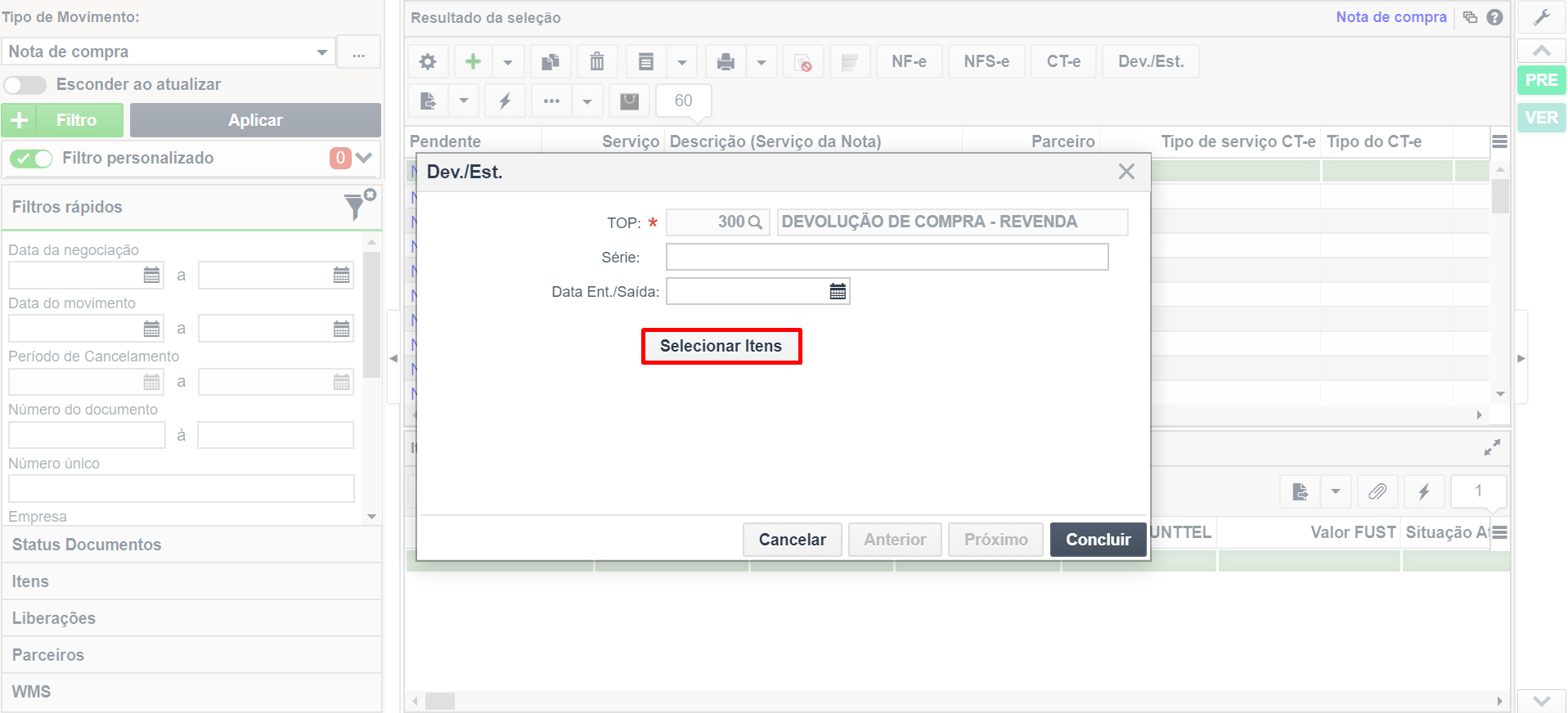Viewport: 1568px width, 713px height.
Task: Open dropdown arrow beside printer icon
Action: click(762, 61)
